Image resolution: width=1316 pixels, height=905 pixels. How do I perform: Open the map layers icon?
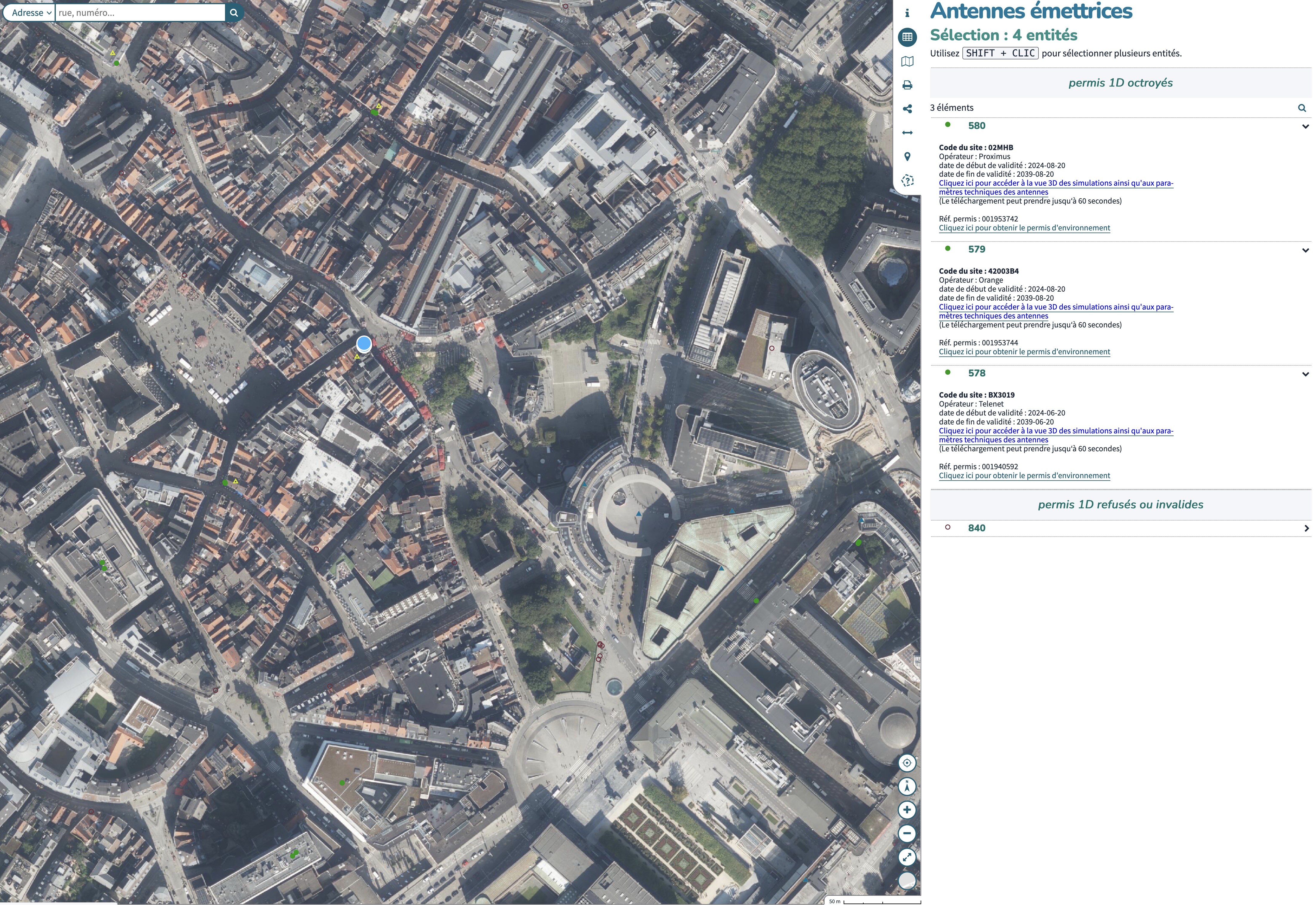coord(907,61)
